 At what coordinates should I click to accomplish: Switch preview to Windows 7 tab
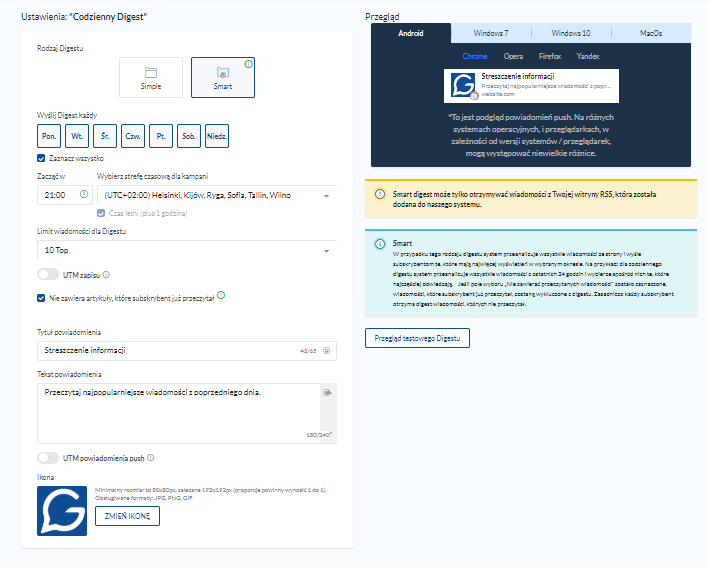[x=491, y=33]
